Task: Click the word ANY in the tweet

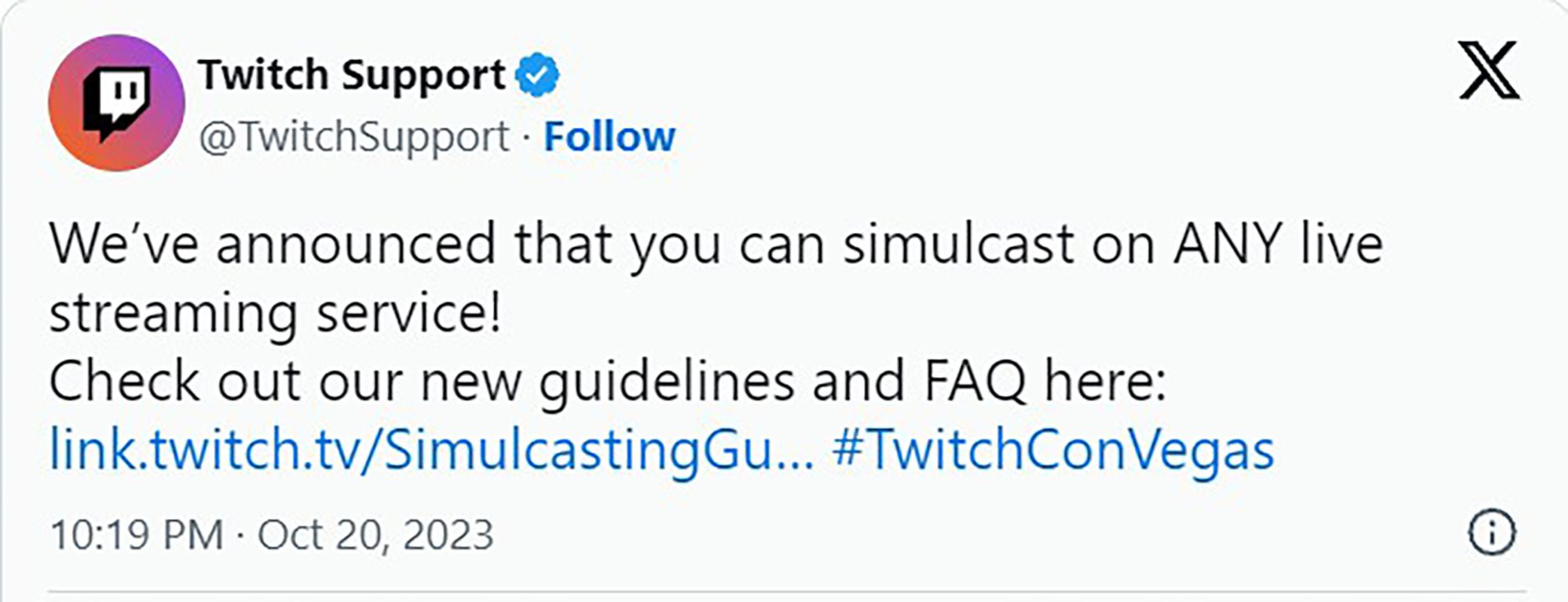Action: tap(1228, 244)
